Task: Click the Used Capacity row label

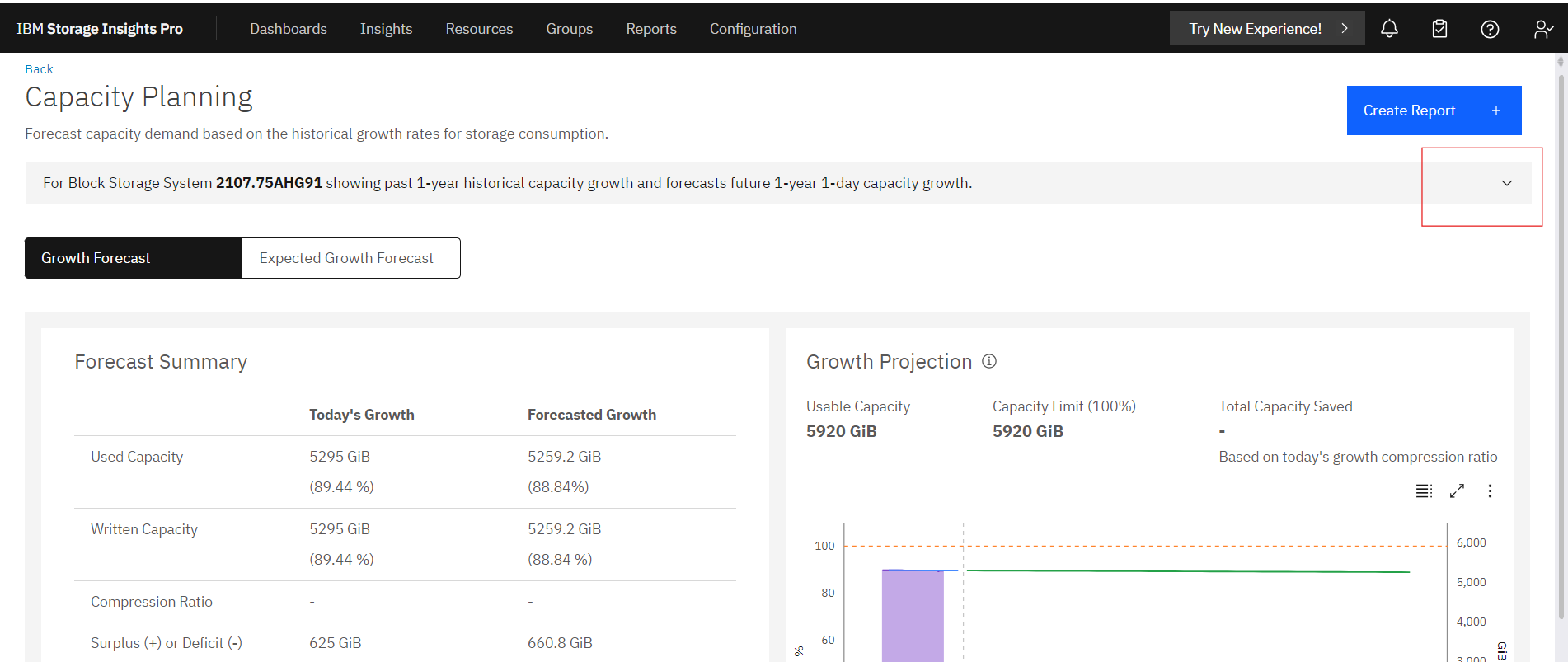Action: [x=137, y=457]
